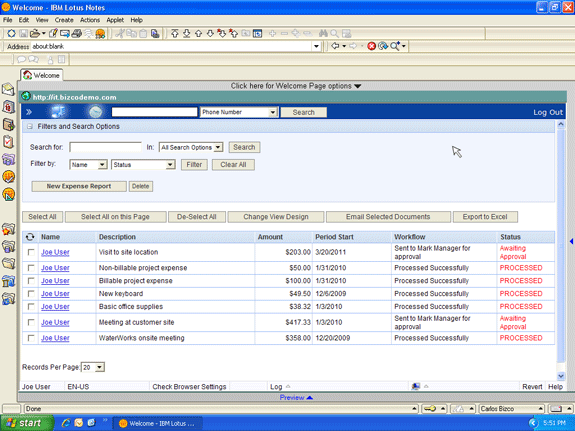Image resolution: width=575 pixels, height=431 pixels.
Task: Click the web Search magnifier icon
Action: [395, 46]
